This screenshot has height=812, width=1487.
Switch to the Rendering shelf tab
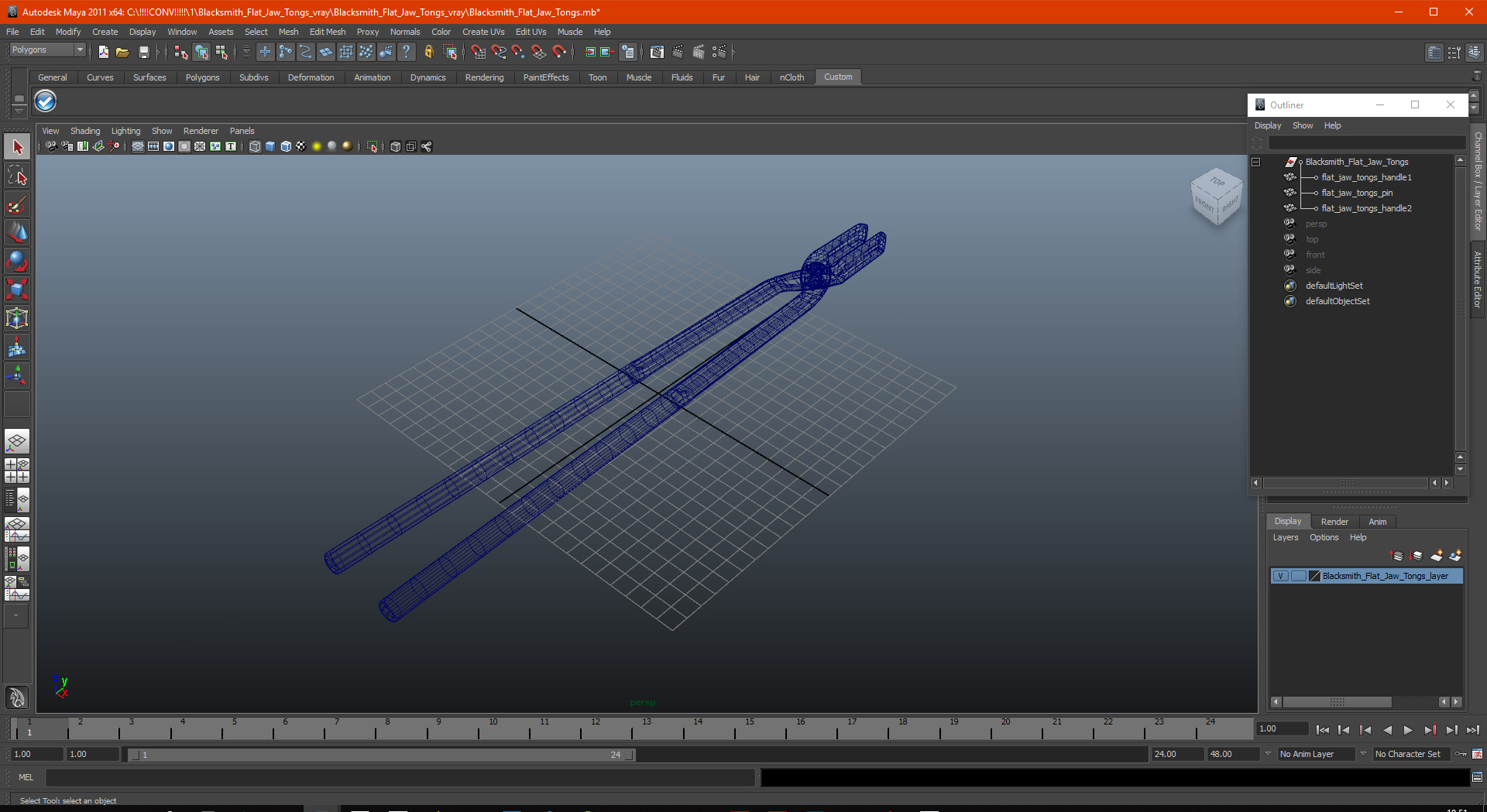(484, 77)
